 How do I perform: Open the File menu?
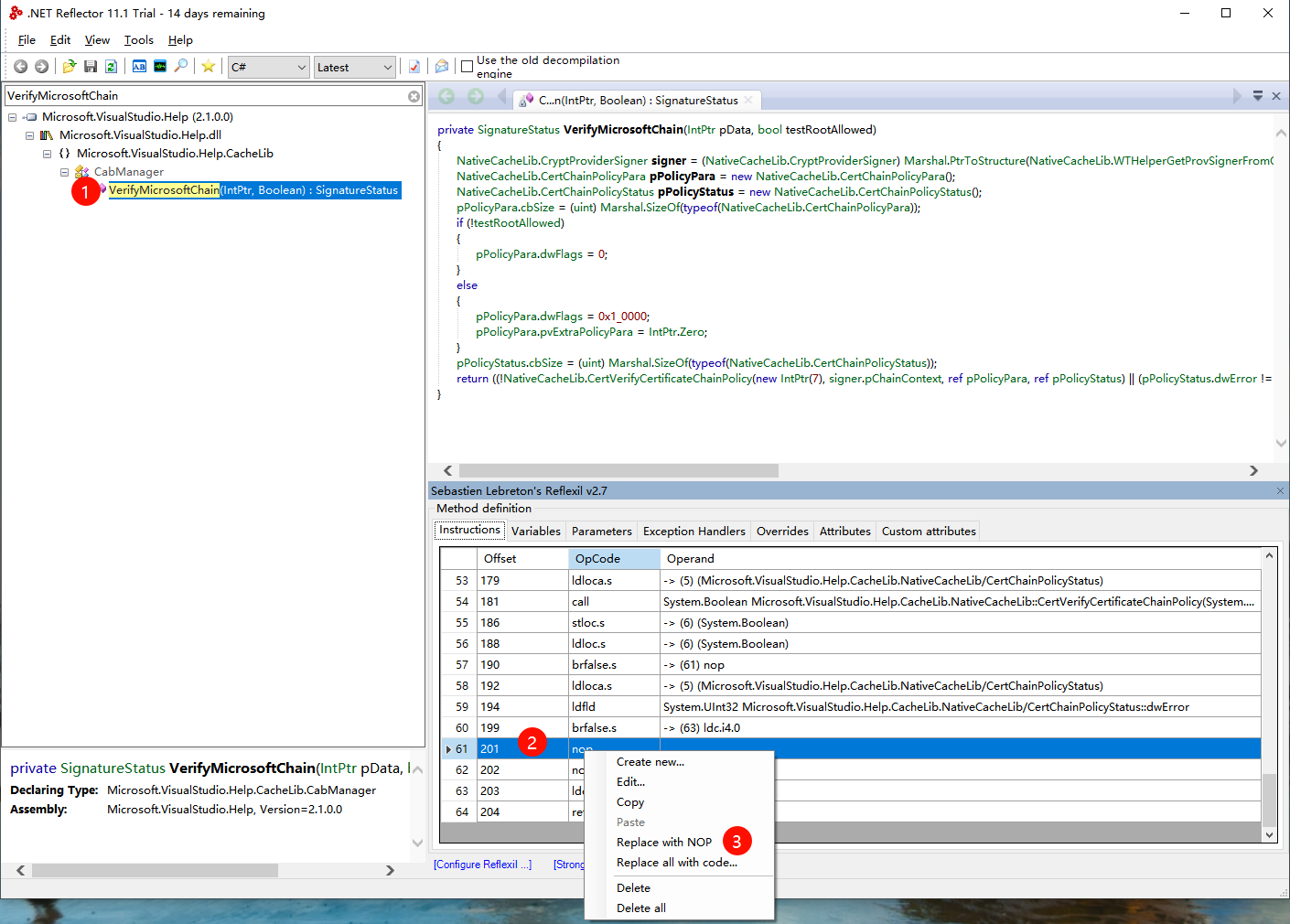point(27,40)
